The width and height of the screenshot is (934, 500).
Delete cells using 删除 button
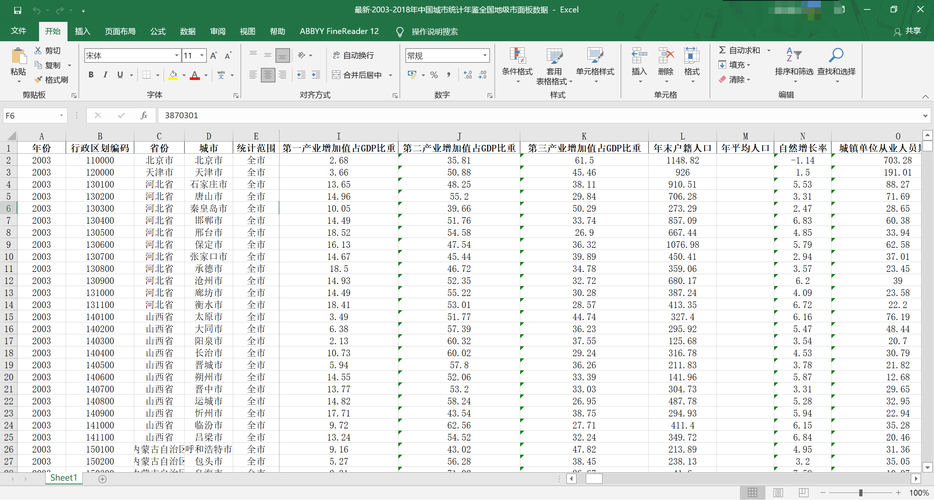(x=666, y=64)
